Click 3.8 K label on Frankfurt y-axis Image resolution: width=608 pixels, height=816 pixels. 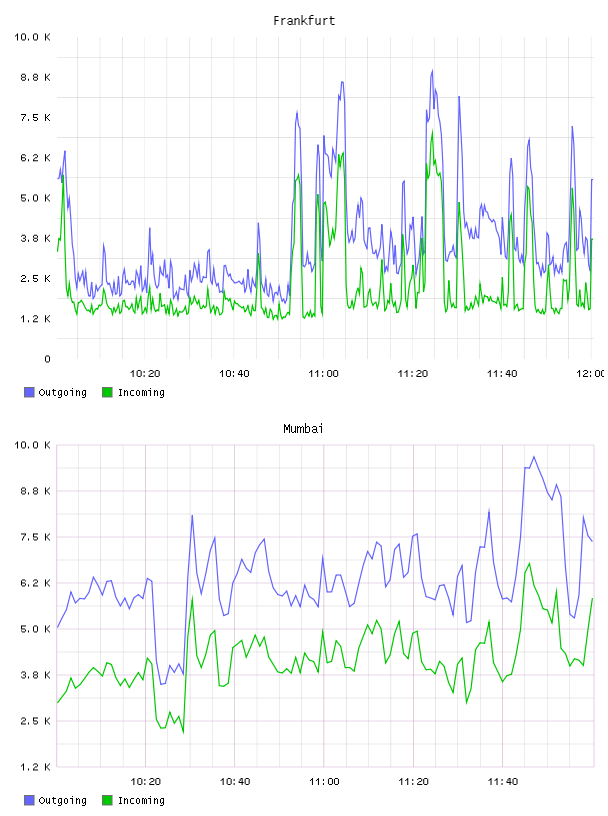point(35,238)
